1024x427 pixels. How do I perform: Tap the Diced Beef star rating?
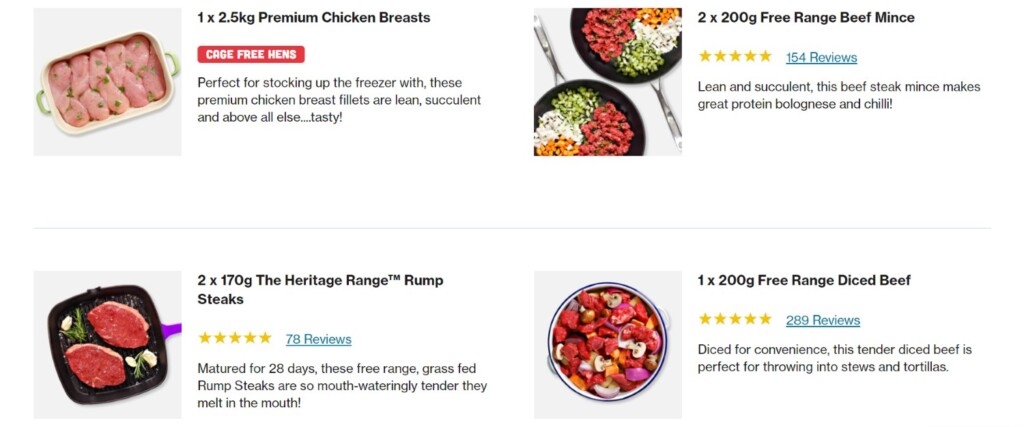[735, 320]
